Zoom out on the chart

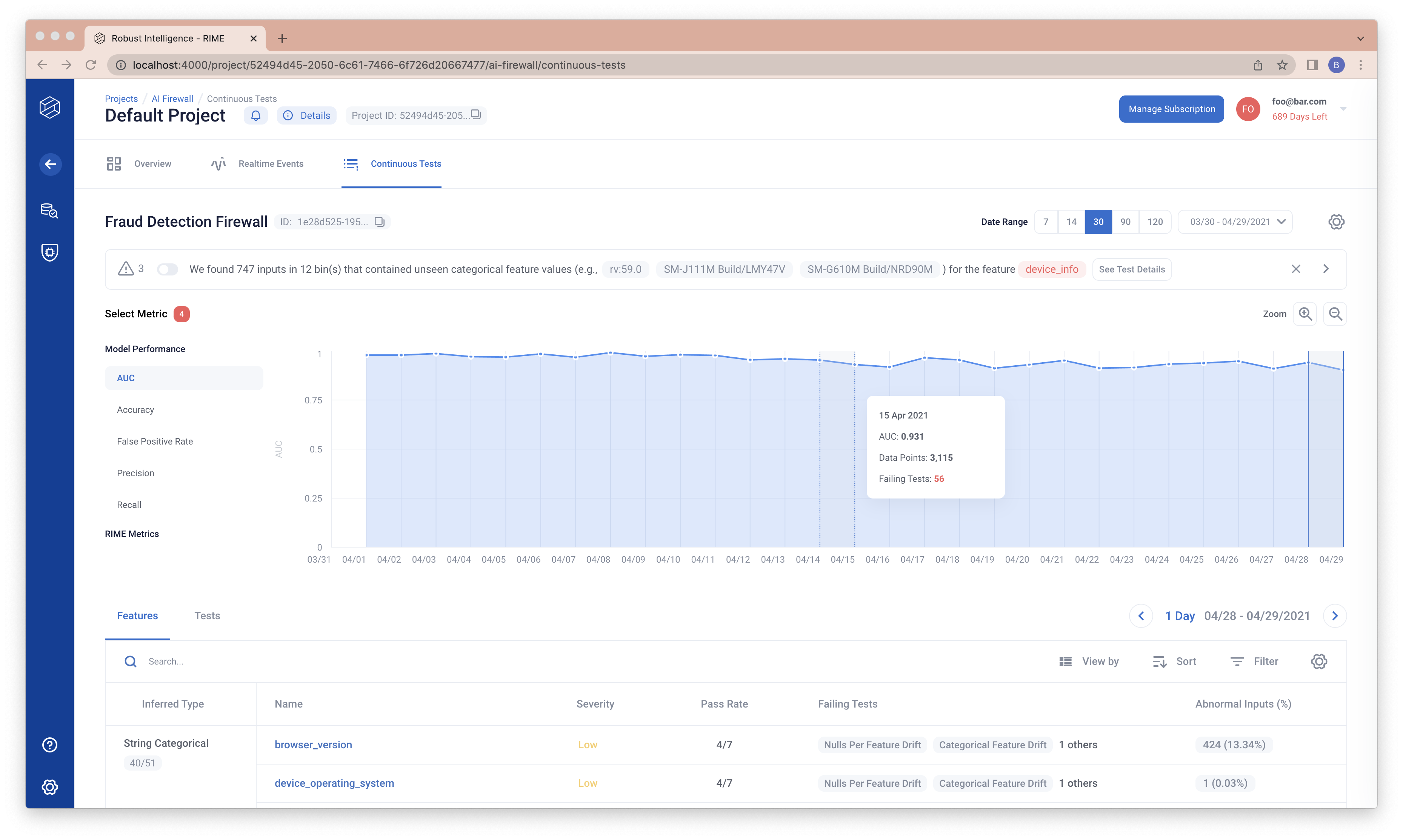1335,314
